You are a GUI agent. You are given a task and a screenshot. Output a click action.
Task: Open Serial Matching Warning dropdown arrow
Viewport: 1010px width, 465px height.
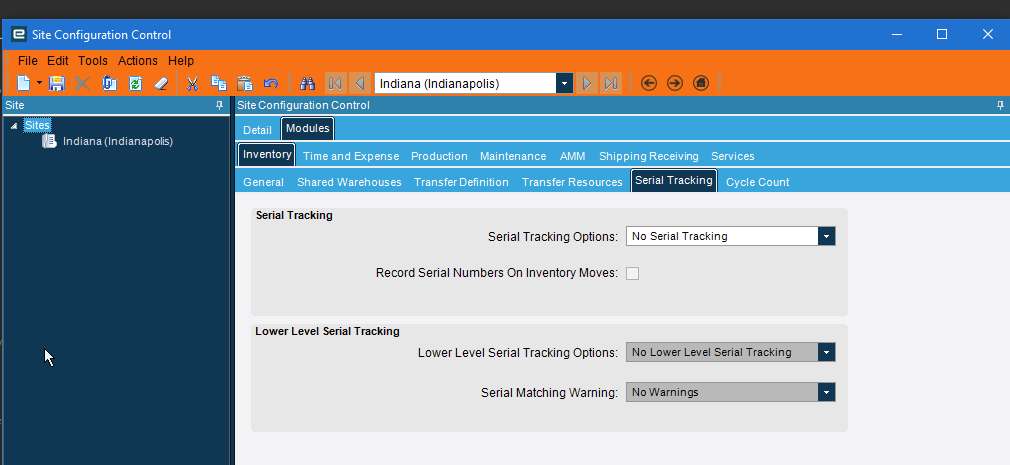(x=826, y=392)
